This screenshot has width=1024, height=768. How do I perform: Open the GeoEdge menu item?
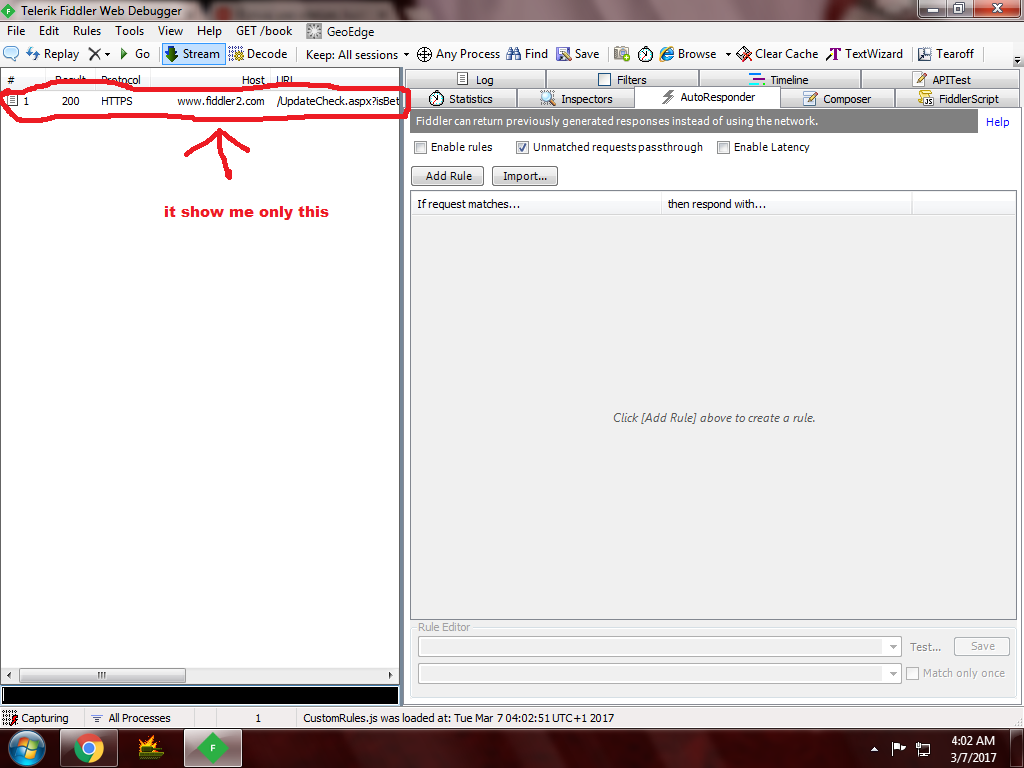coord(340,31)
